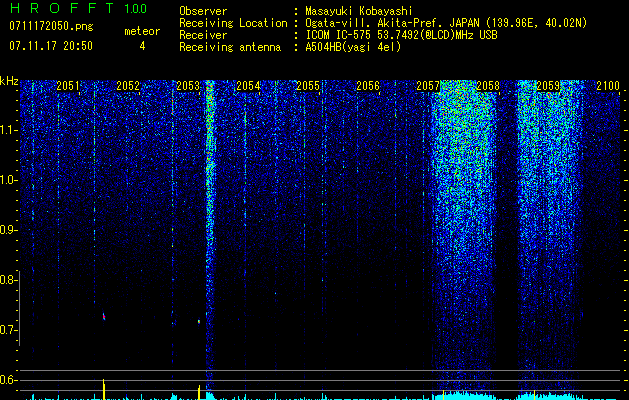This screenshot has height=400, width=629.
Task: Click the Receiving Location label
Action: [233, 23]
